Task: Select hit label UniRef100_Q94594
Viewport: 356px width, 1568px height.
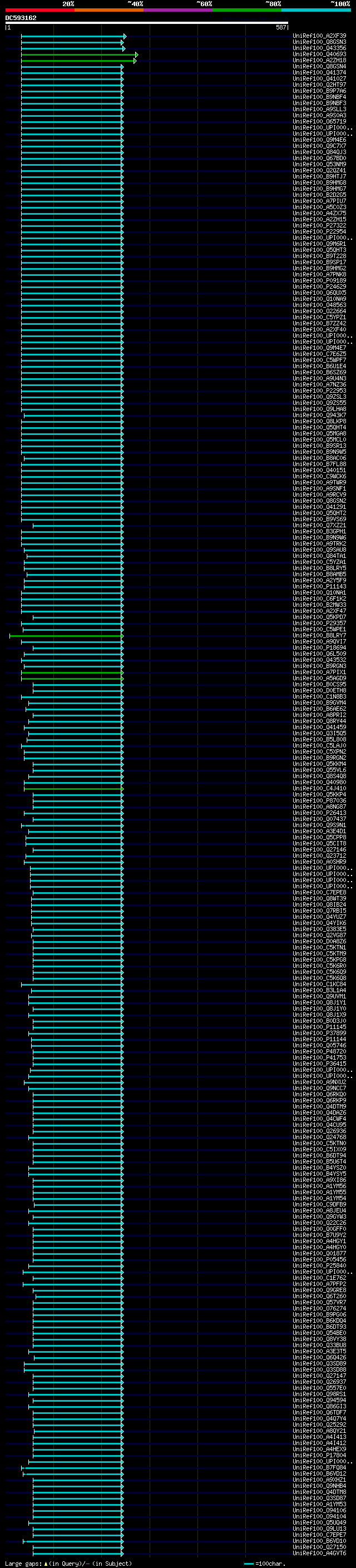Action: tap(319, 1400)
